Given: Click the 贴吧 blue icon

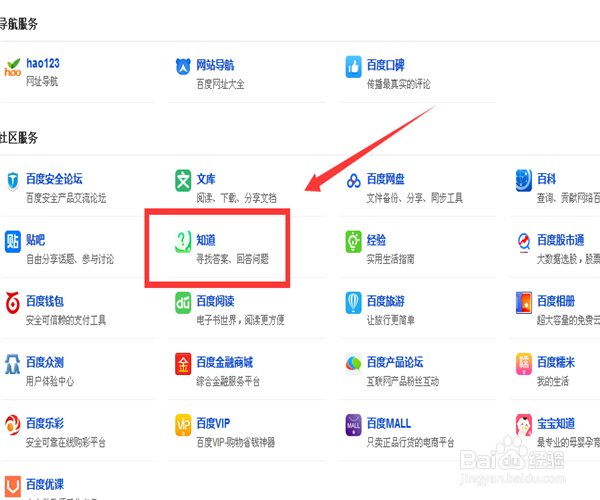Looking at the screenshot, I should tap(13, 242).
